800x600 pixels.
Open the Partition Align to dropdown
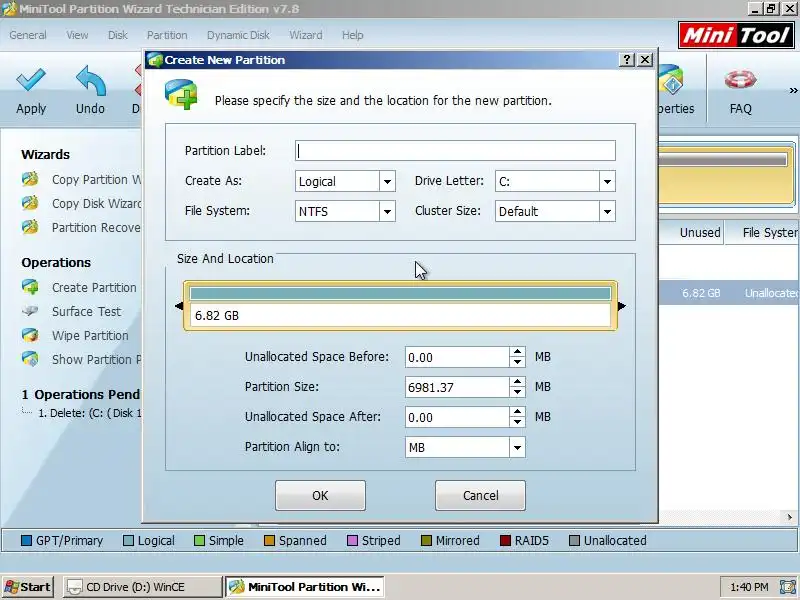[517, 447]
